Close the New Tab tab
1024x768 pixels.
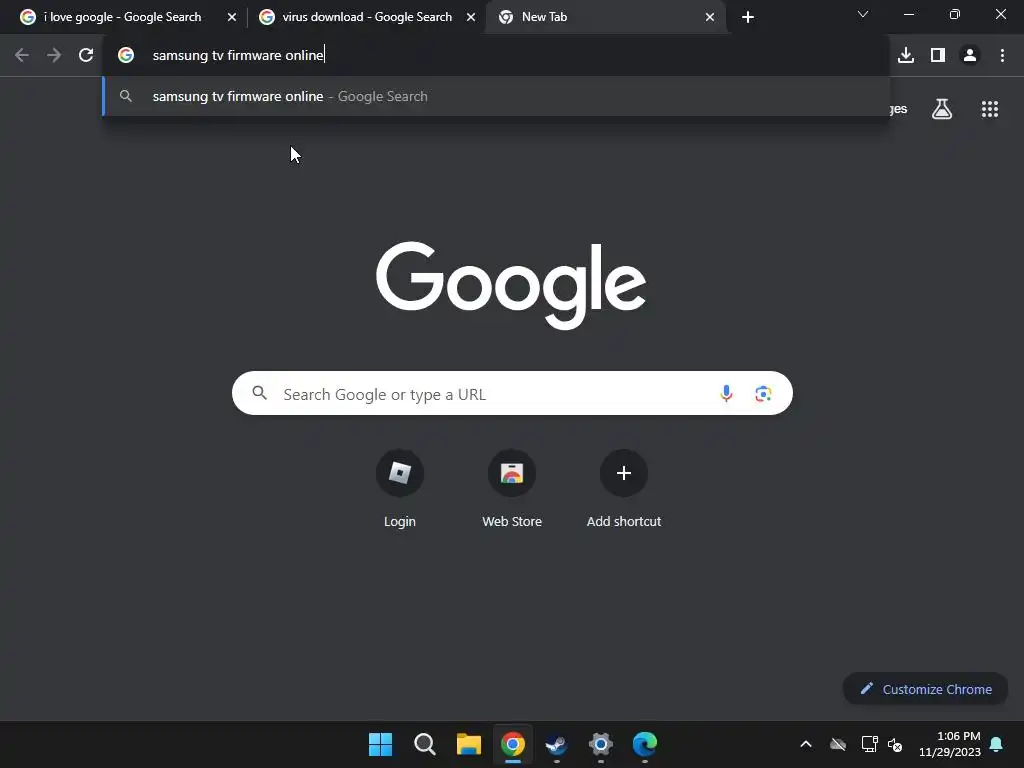click(x=710, y=17)
